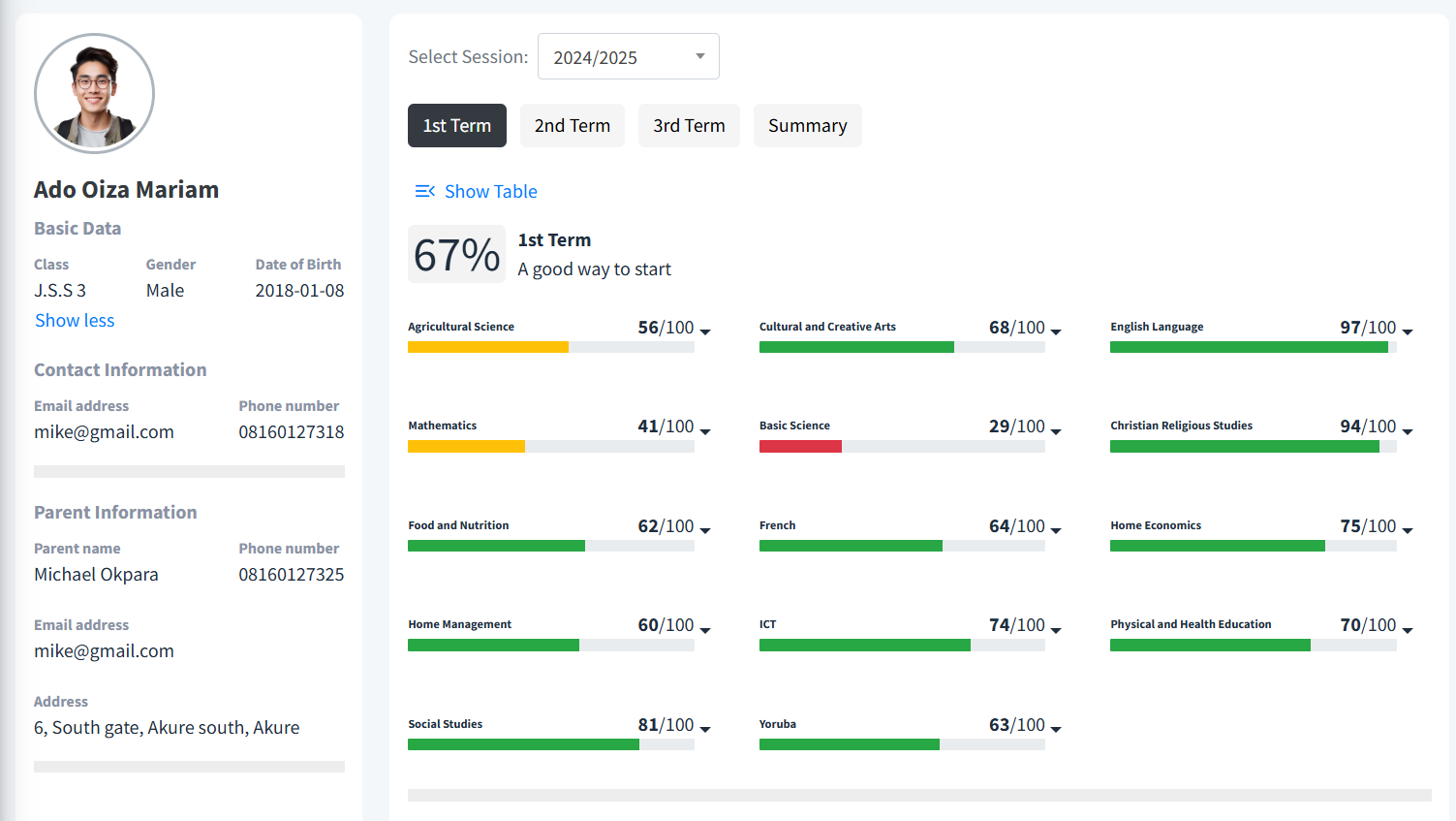Click the Show less link
Image resolution: width=1456 pixels, height=821 pixels.
[x=75, y=320]
